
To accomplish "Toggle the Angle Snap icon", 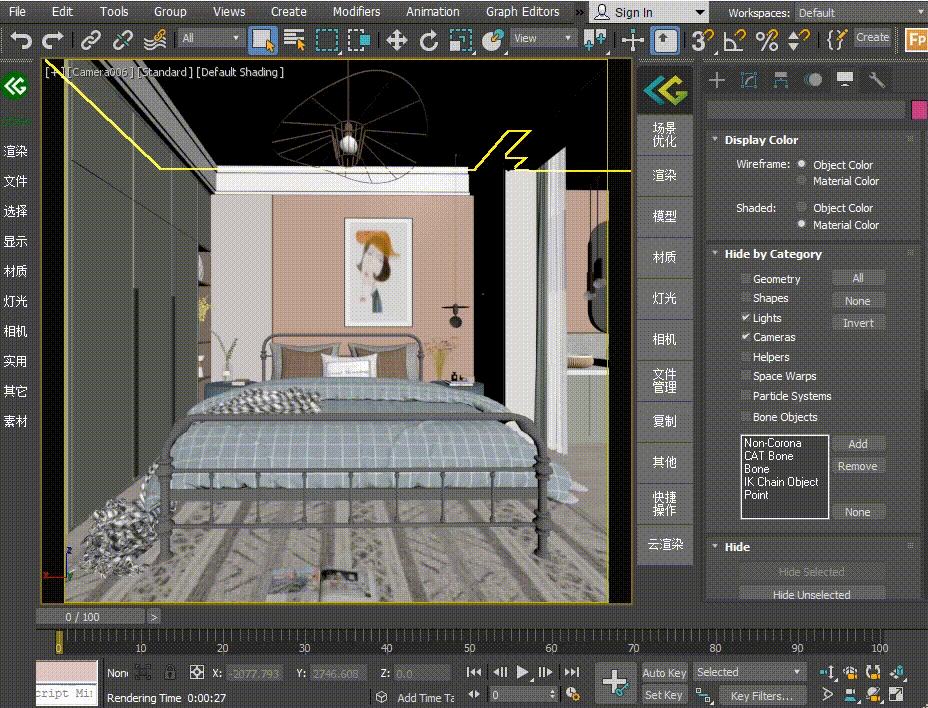I will point(735,41).
